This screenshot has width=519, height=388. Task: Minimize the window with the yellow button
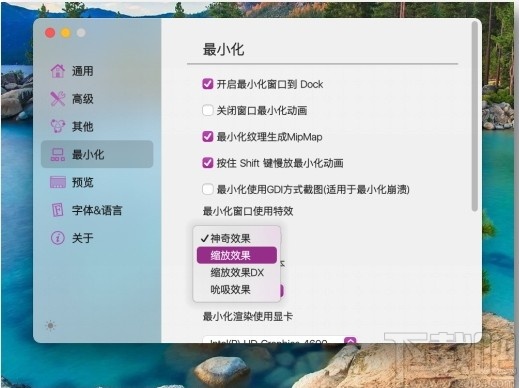pos(66,33)
